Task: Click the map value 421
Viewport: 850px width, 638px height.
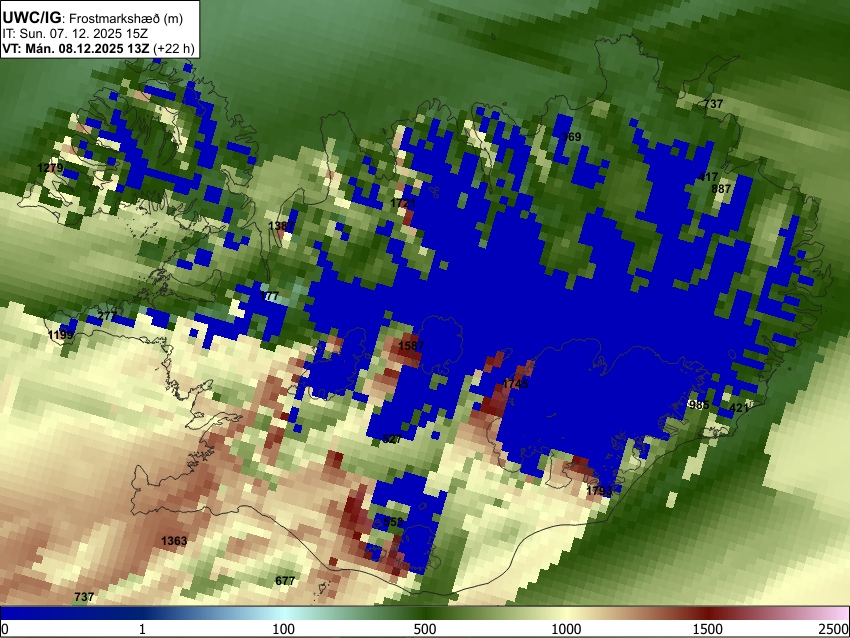Action: click(x=739, y=408)
